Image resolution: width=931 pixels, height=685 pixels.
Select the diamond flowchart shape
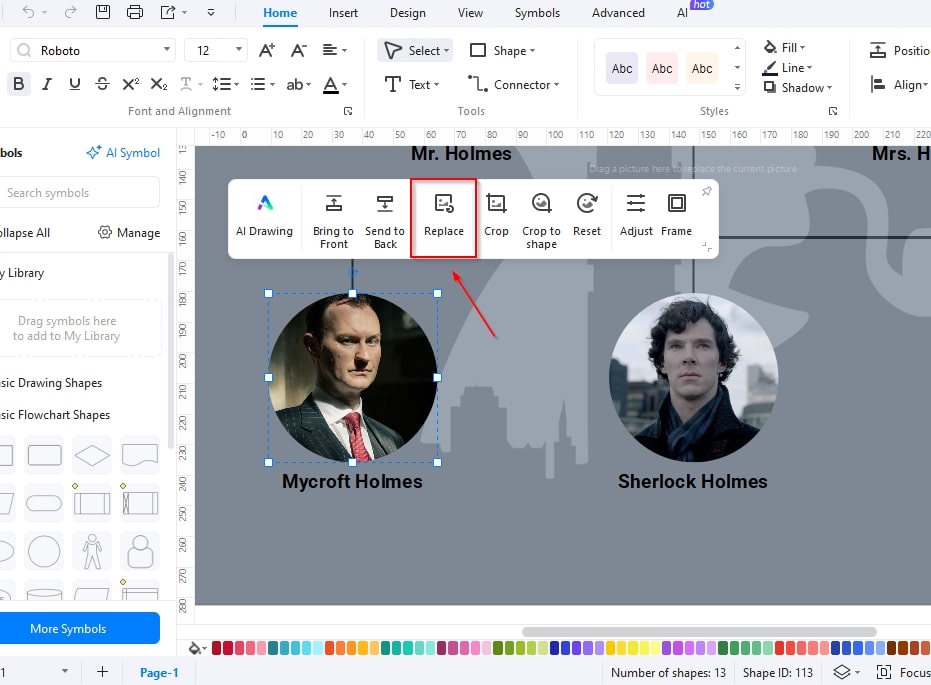click(x=92, y=455)
